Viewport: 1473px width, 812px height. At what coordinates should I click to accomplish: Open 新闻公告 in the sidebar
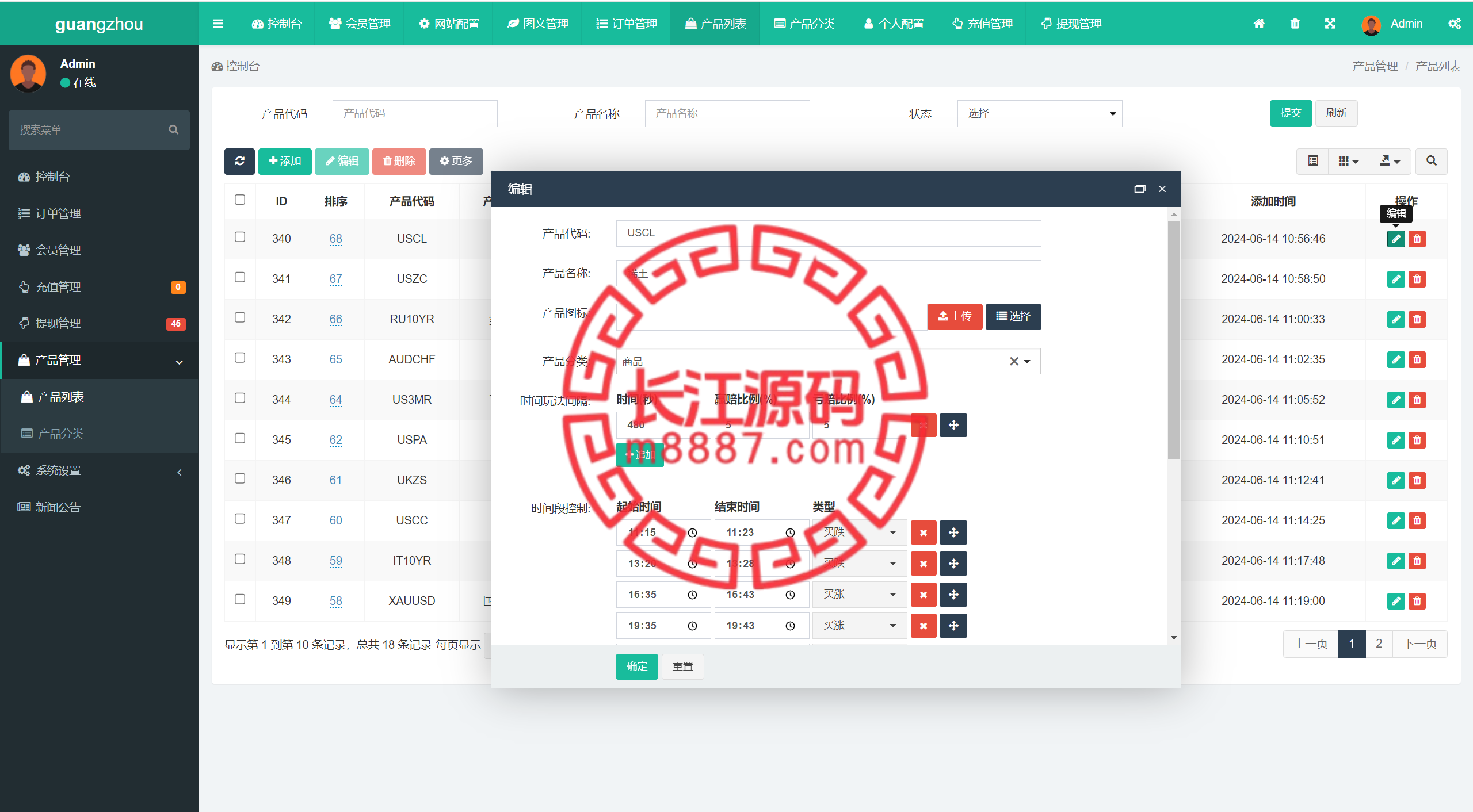click(100, 508)
